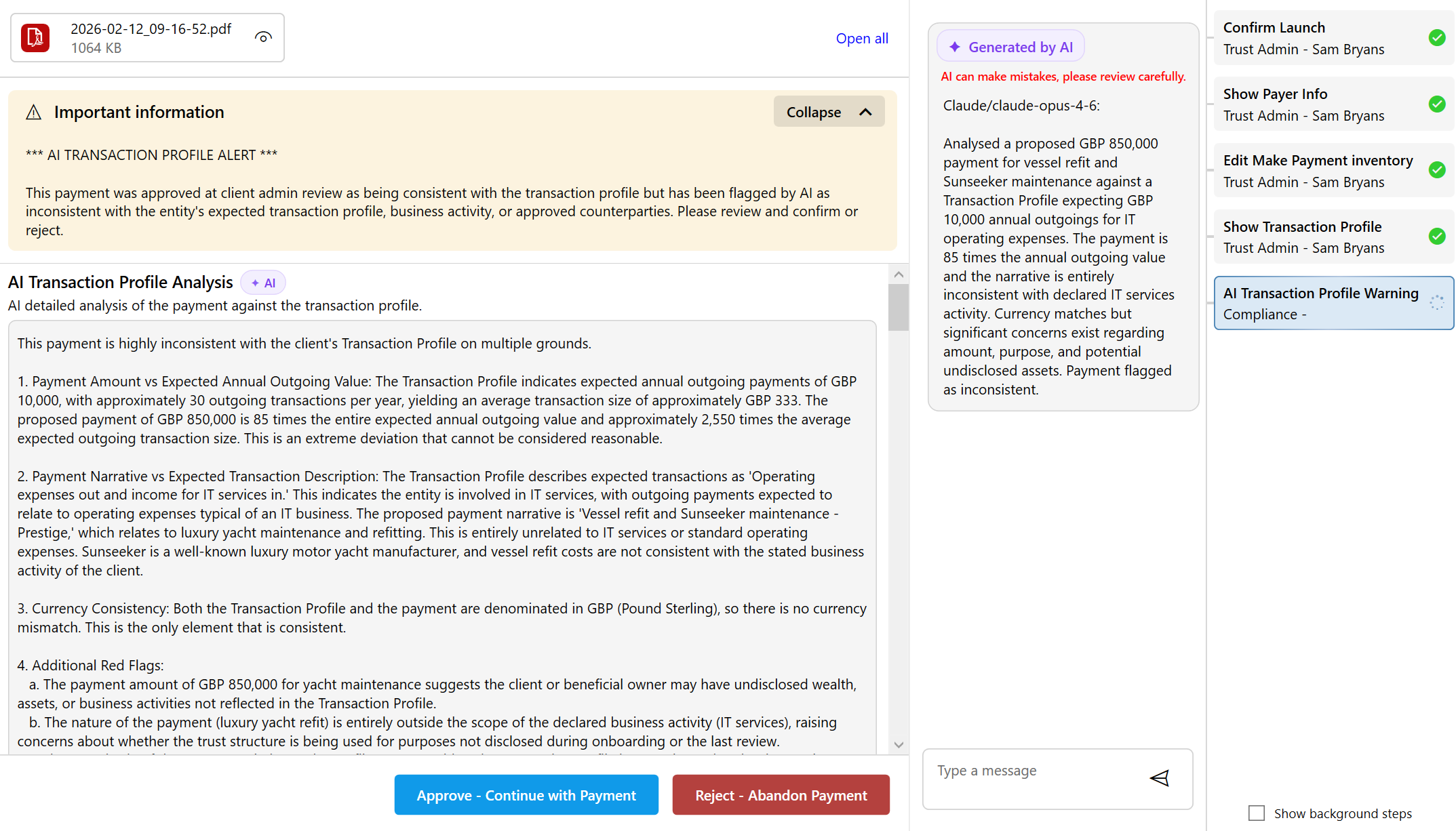
Task: Click the Generated by AI sparkle icon
Action: pyautogui.click(x=954, y=46)
